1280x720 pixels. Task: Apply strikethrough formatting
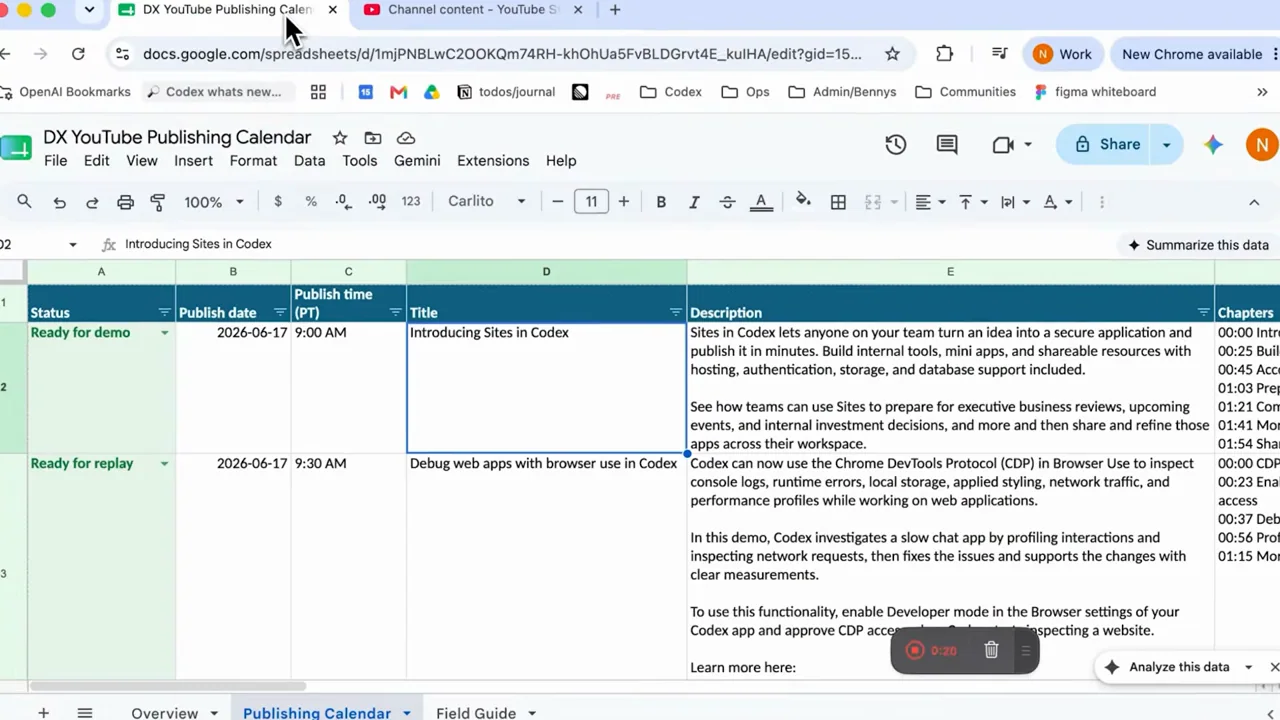(727, 202)
